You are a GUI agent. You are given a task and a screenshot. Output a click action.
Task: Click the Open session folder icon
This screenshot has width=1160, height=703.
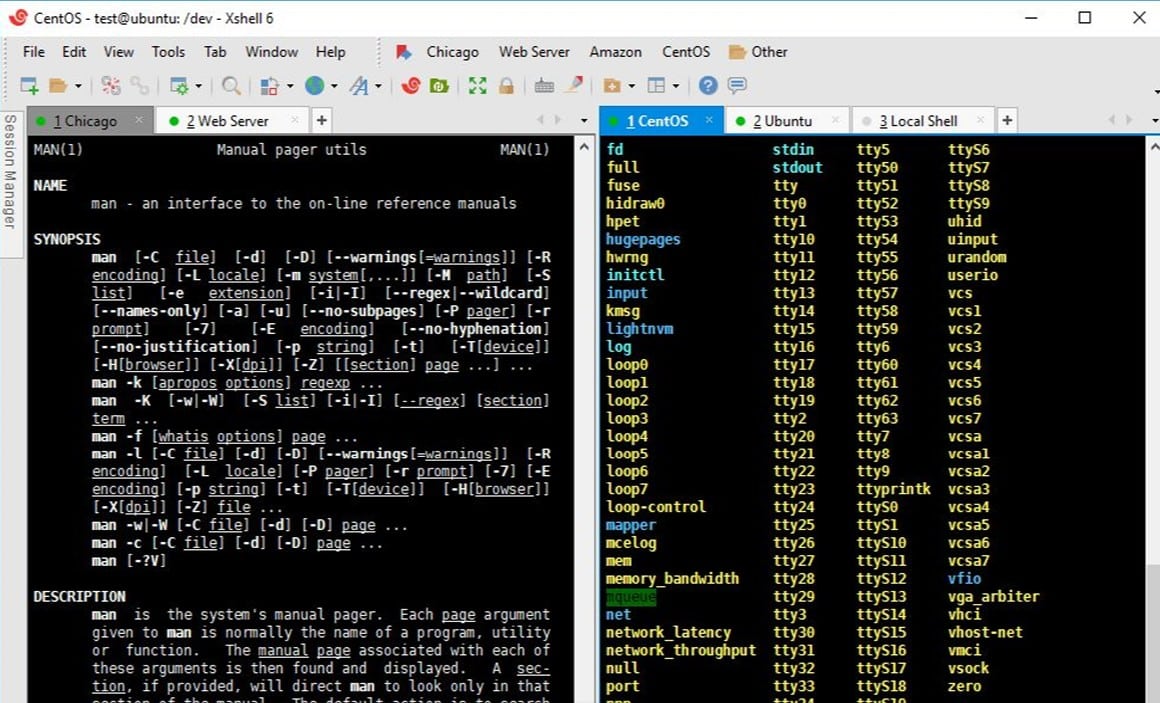click(58, 86)
